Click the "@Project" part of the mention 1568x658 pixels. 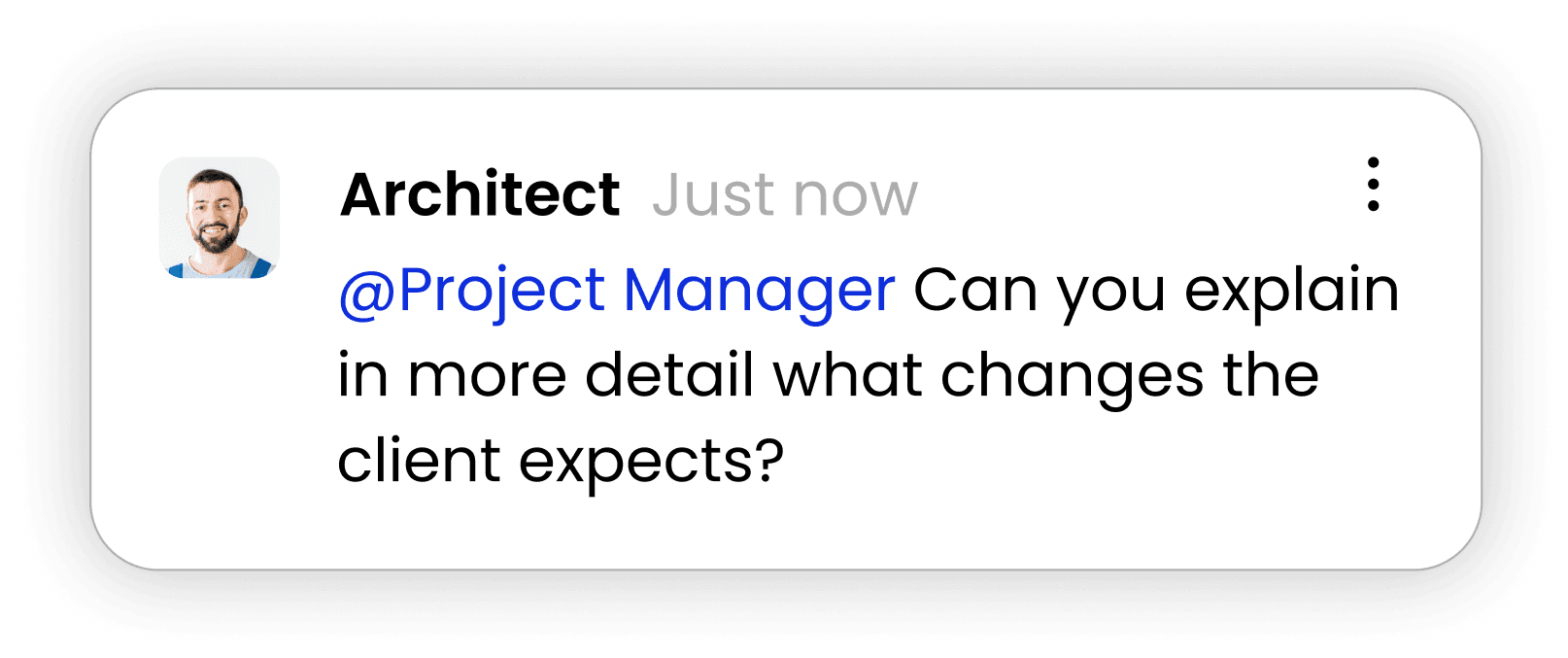pos(472,291)
